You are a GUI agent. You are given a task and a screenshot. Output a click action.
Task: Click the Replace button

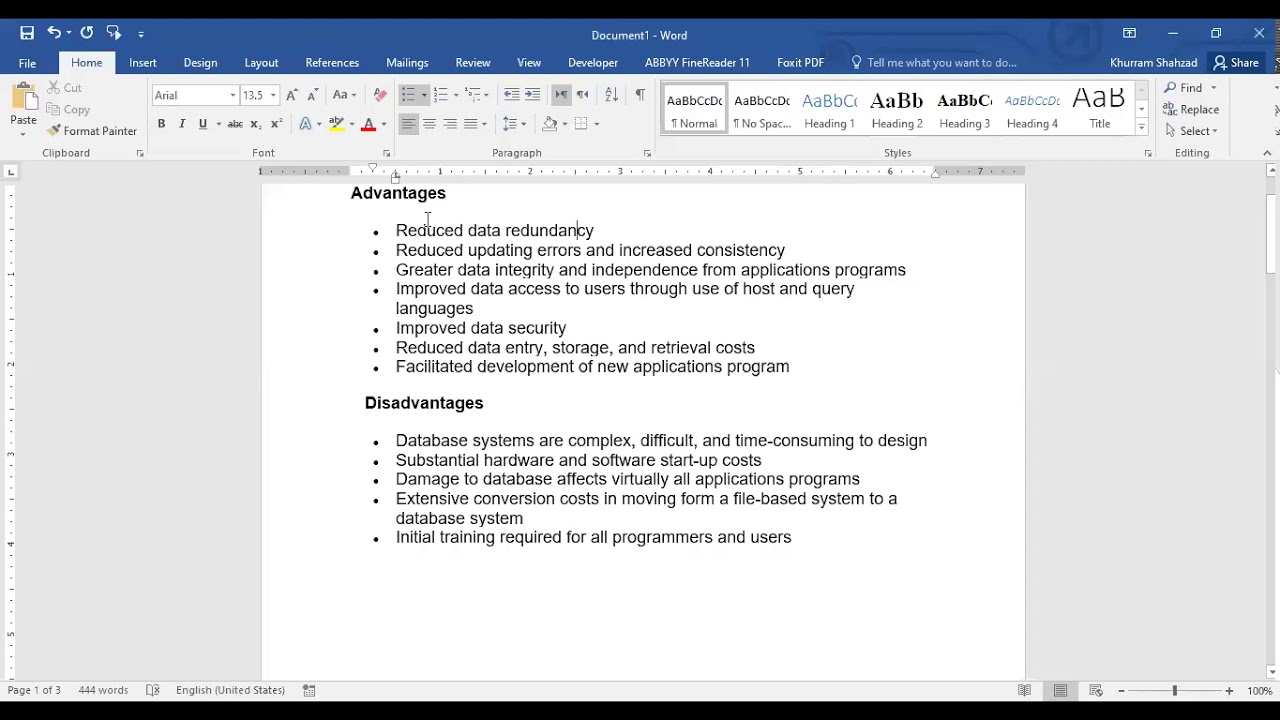click(x=1192, y=110)
